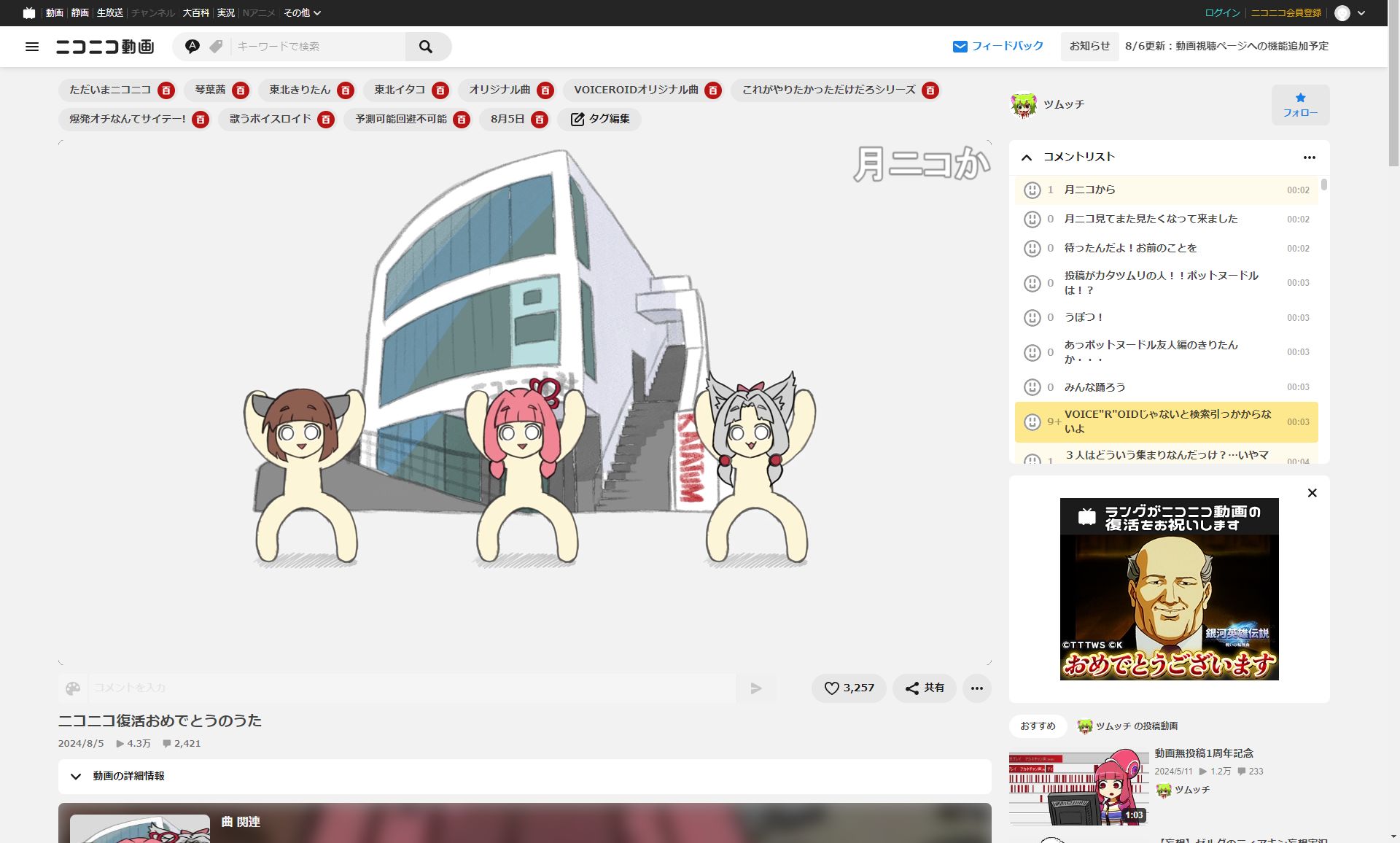This screenshot has width=1400, height=843.
Task: Click the VOICEROIDオリジナル曲 tag
Action: (636, 90)
